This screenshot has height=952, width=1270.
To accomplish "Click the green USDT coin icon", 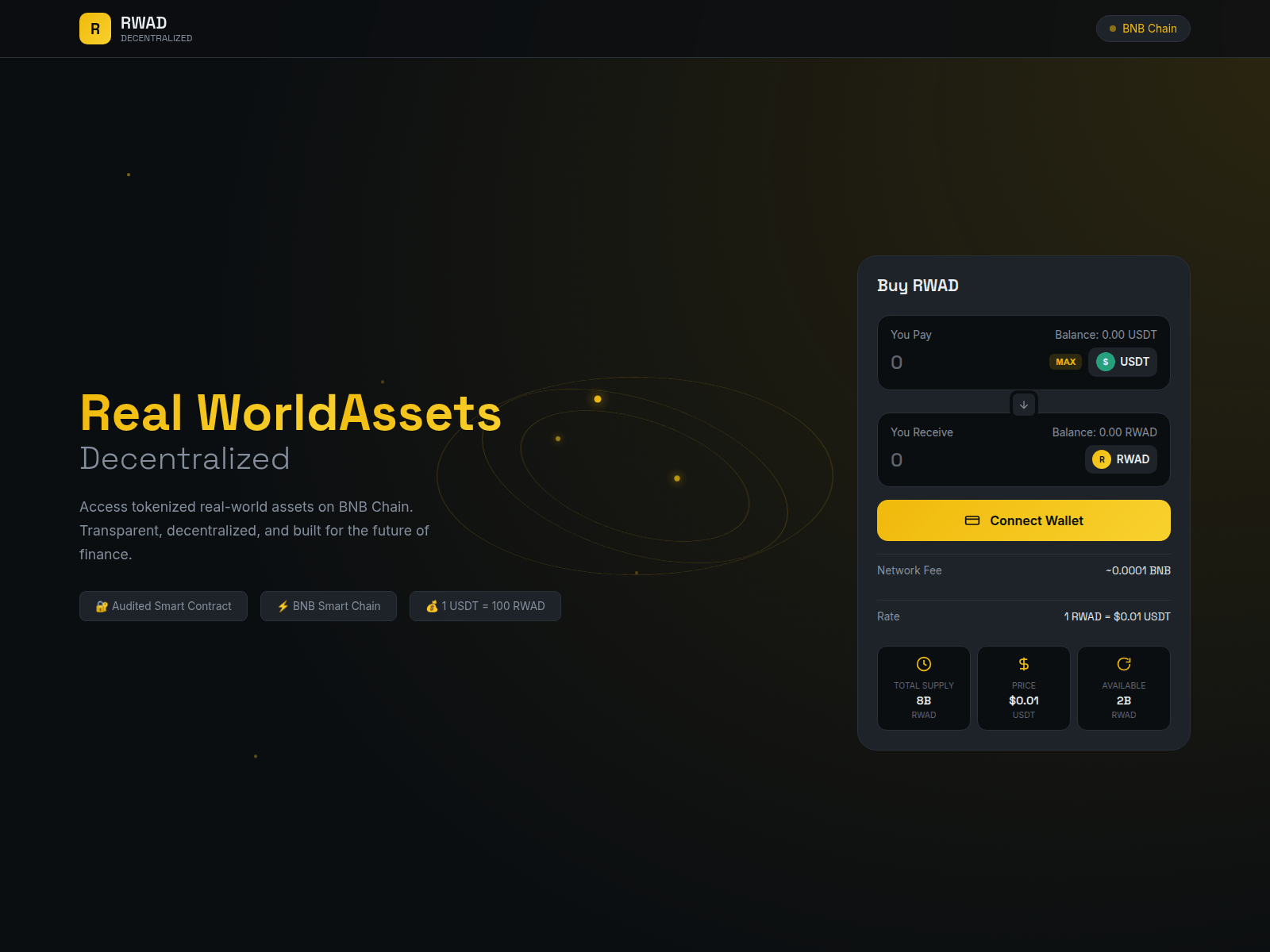I will coord(1106,362).
